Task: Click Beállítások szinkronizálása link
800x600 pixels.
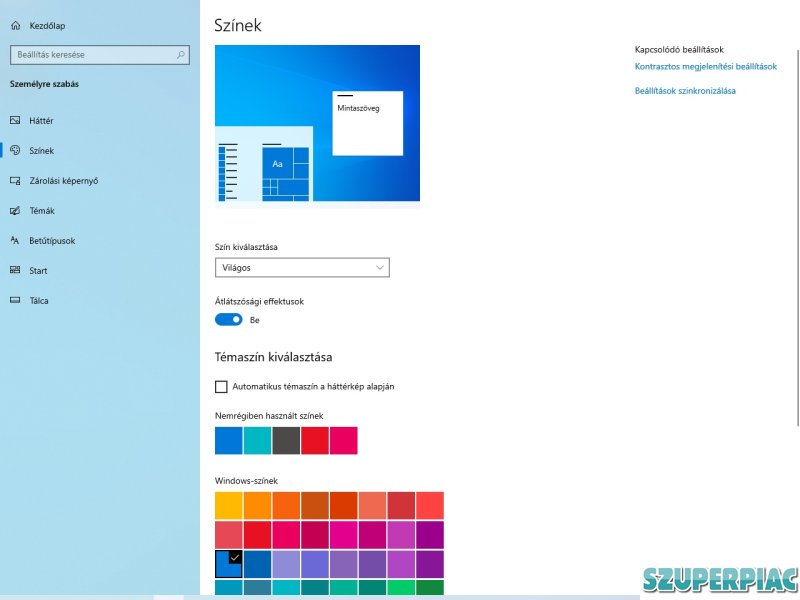Action: coord(685,91)
